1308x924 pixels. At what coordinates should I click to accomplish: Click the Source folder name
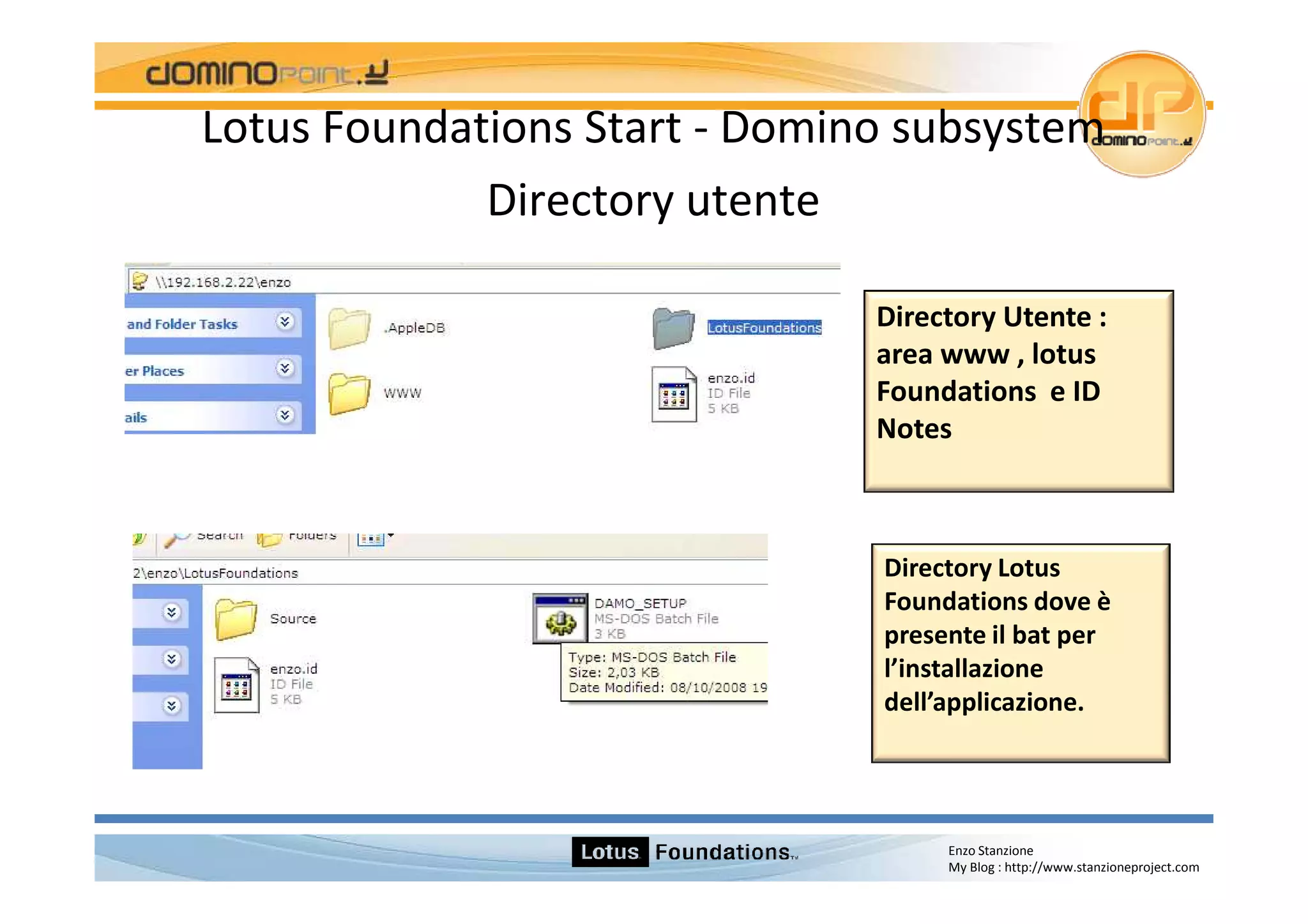[x=293, y=618]
